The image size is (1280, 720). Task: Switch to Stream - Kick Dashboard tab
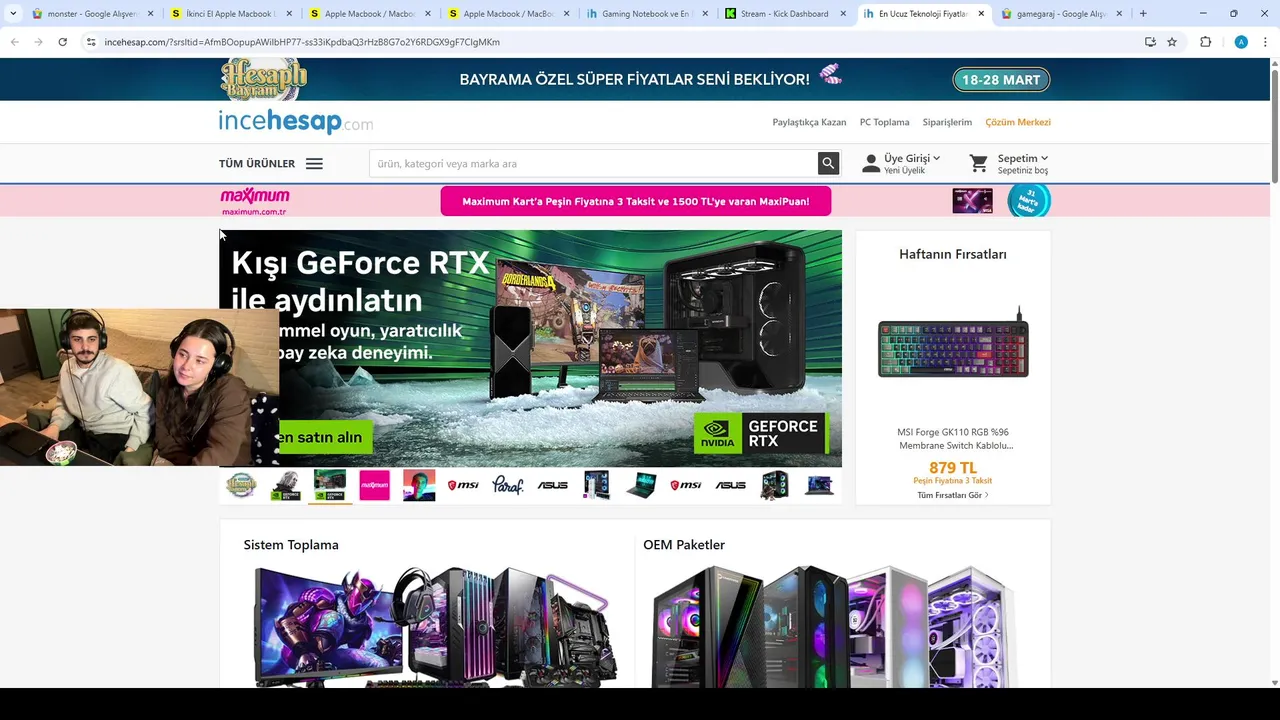tap(785, 14)
